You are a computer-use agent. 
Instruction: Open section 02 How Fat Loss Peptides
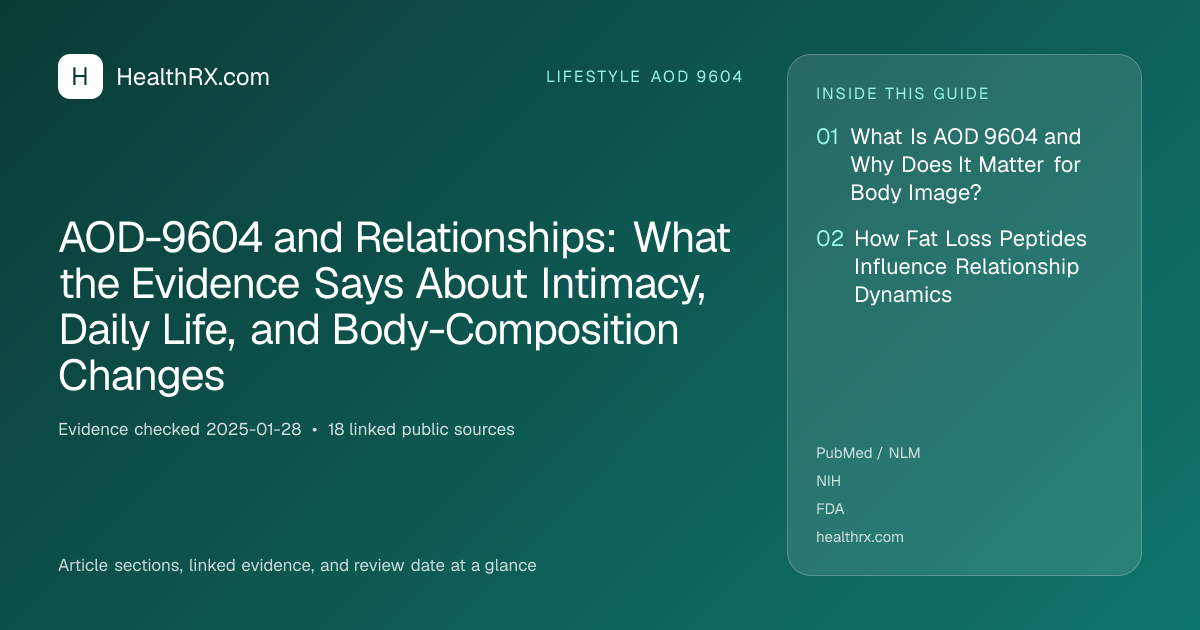coord(952,267)
